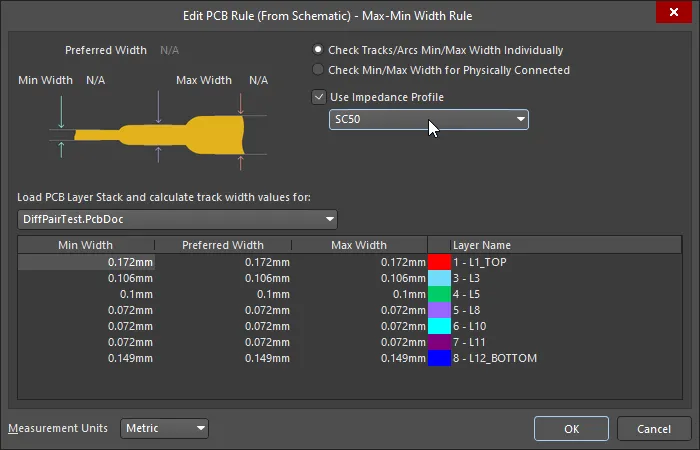
Task: Select the 0.172mm Min Width cell for L1_TOP
Action: coord(87,261)
